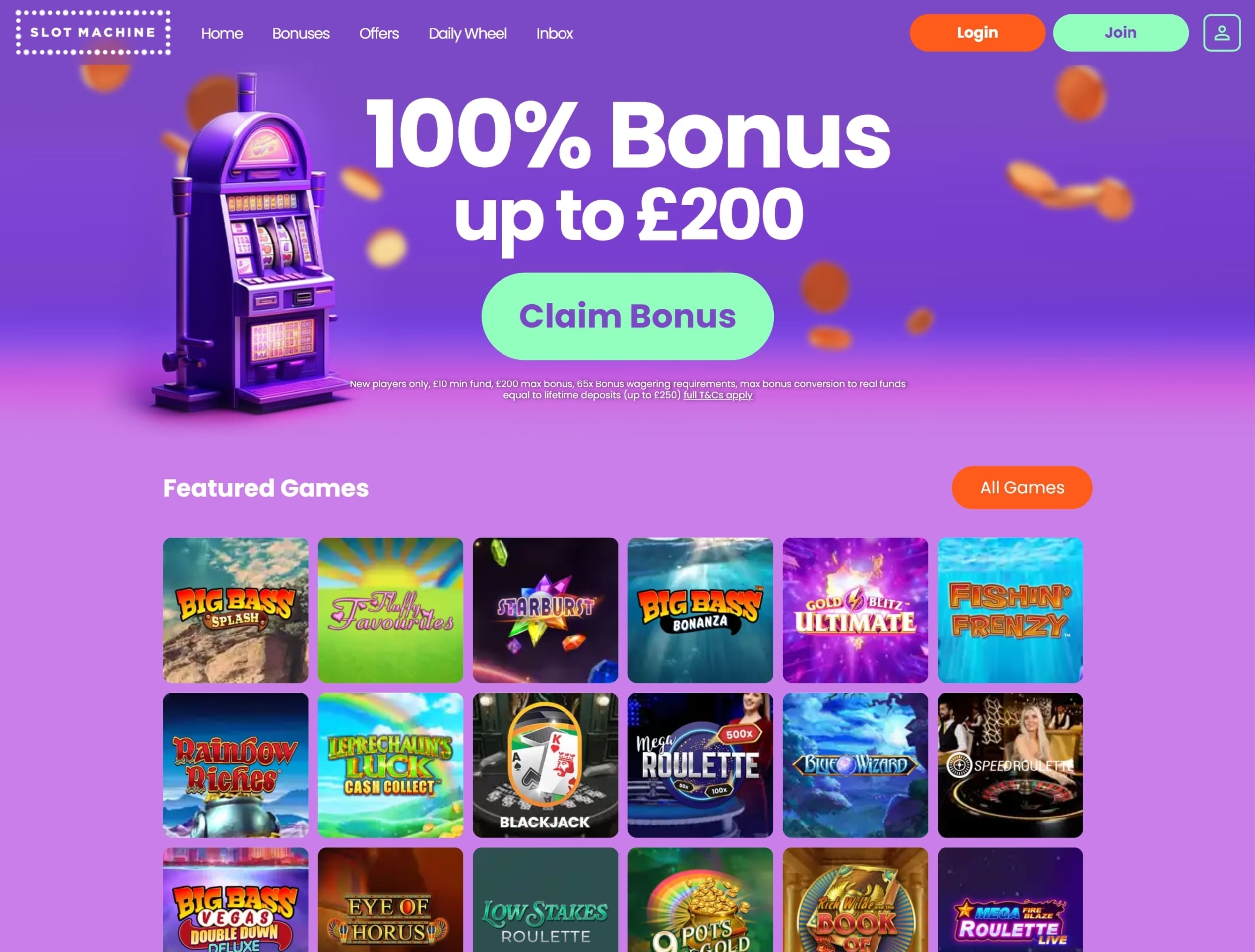Play the Blackjack game
Viewport: 1255px width, 952px height.
pos(545,765)
